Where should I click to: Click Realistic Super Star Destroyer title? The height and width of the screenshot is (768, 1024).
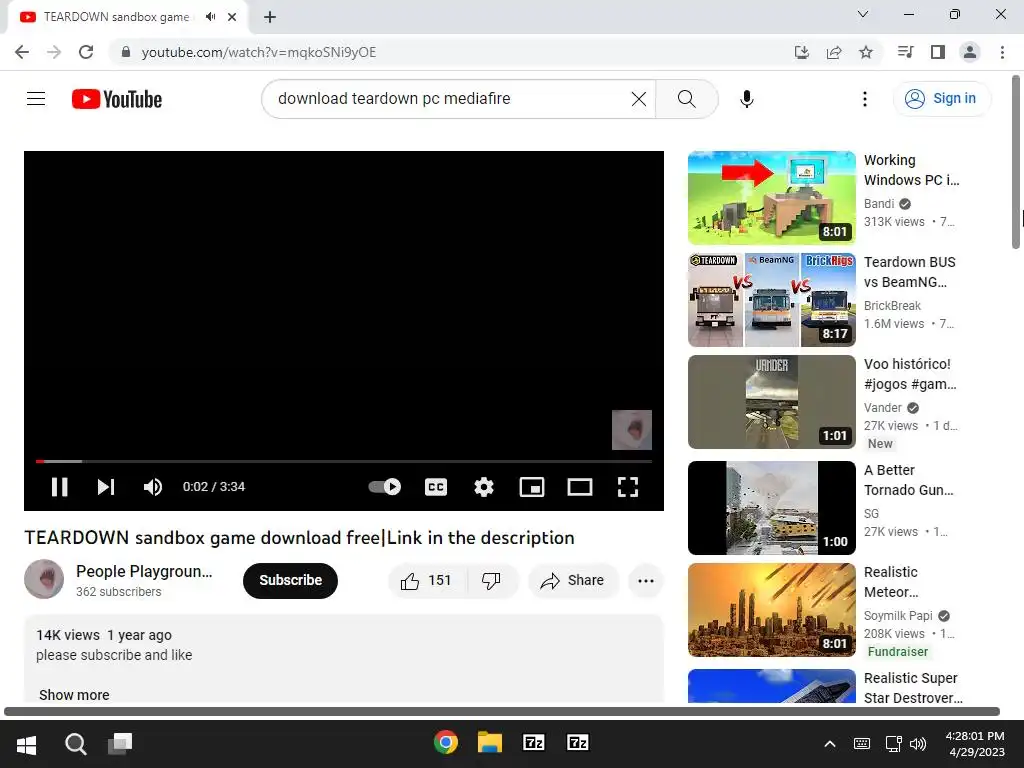913,688
